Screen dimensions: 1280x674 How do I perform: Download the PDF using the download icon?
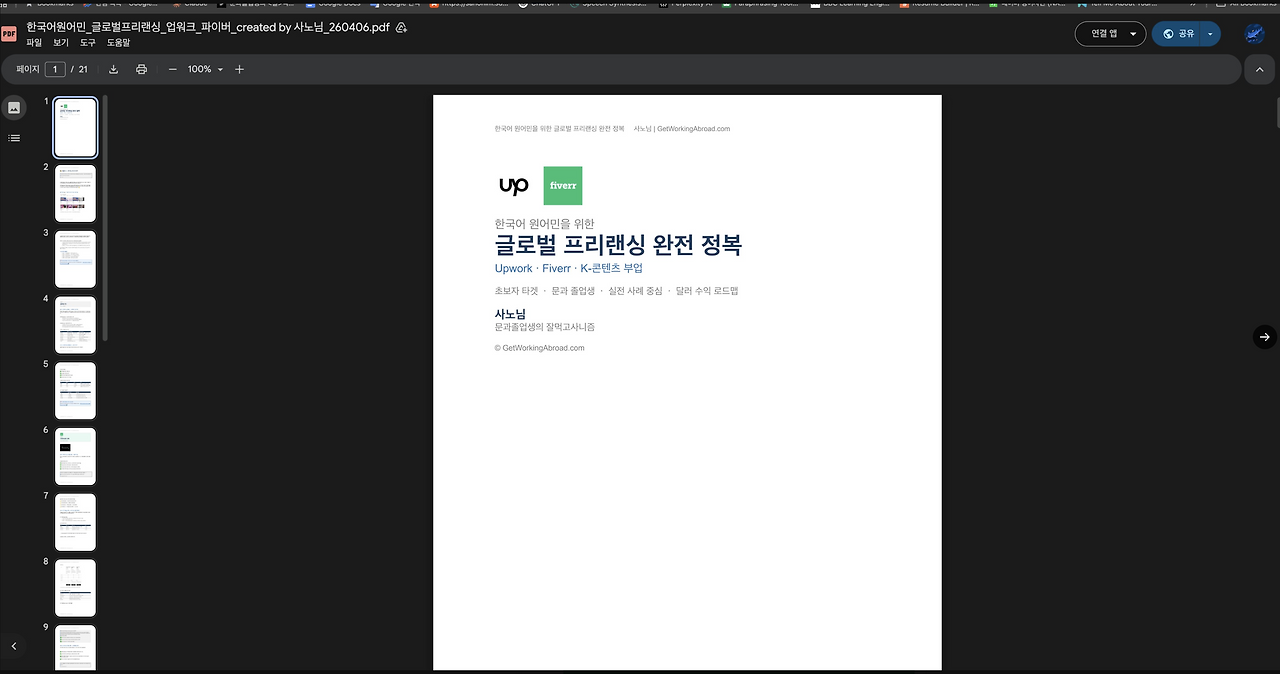tap(113, 69)
